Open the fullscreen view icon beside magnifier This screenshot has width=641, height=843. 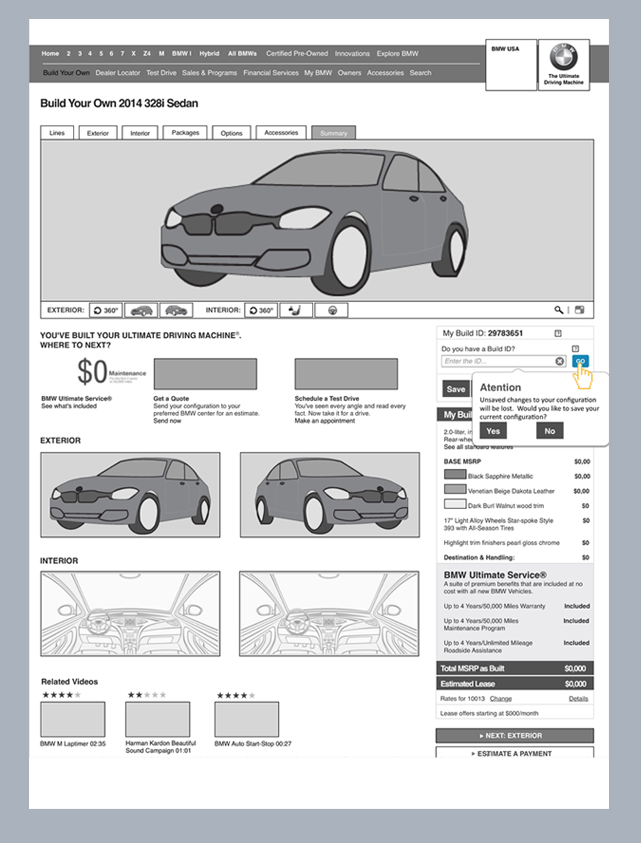click(580, 310)
